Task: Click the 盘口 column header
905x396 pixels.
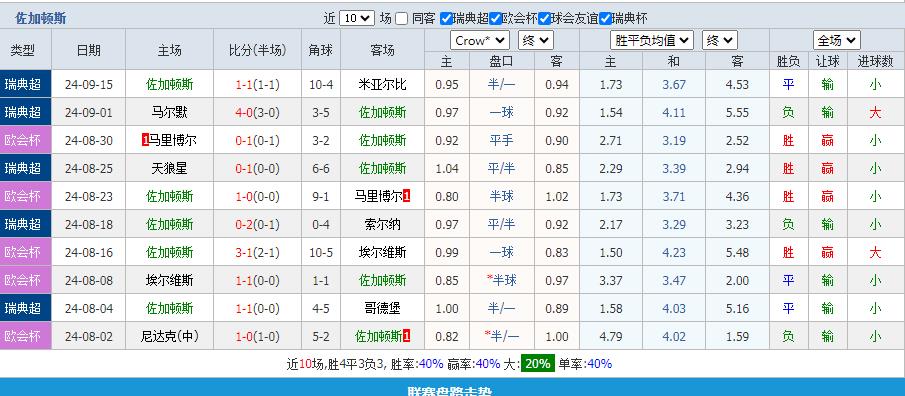Action: click(502, 61)
